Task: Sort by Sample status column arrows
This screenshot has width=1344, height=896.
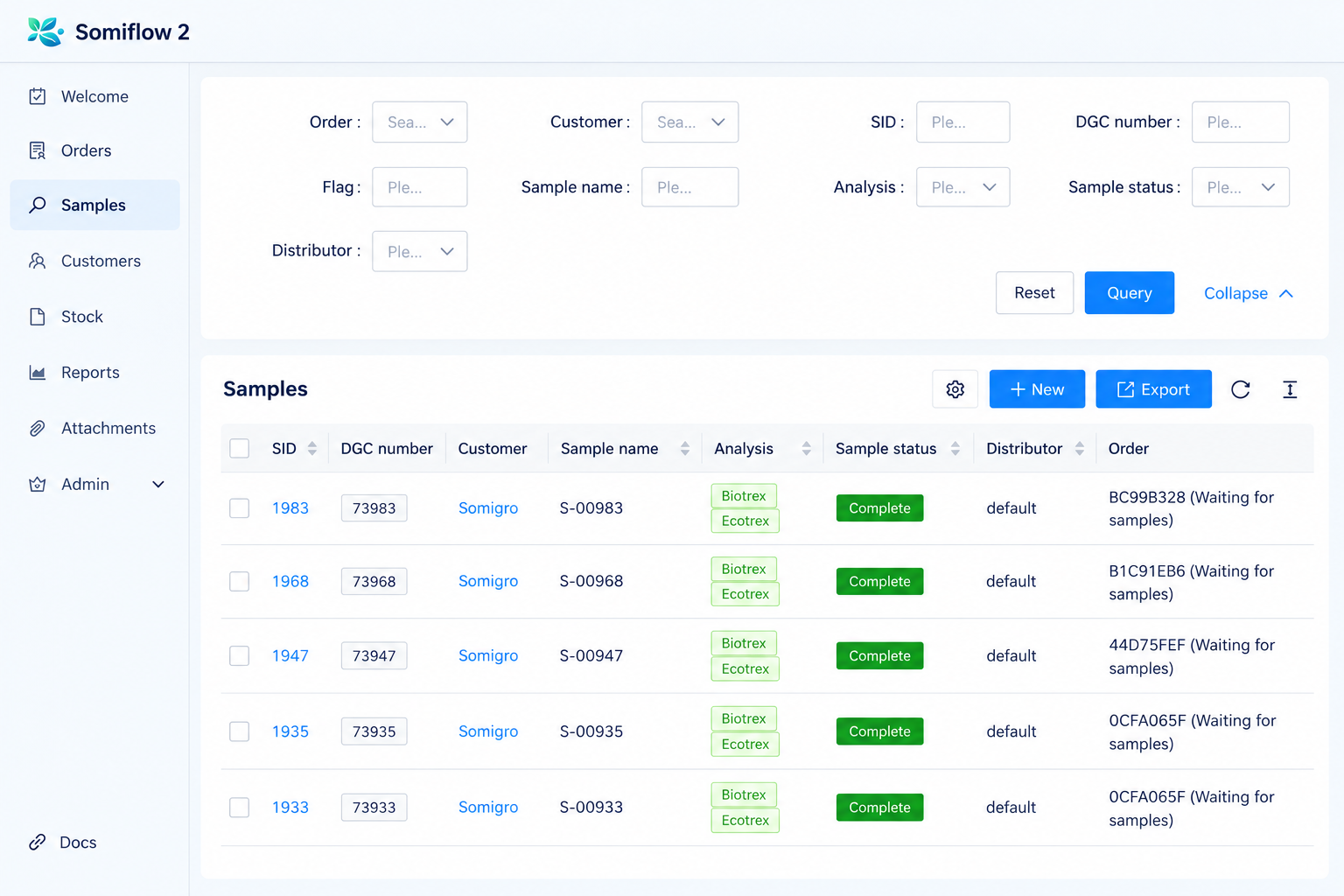Action: [955, 449]
